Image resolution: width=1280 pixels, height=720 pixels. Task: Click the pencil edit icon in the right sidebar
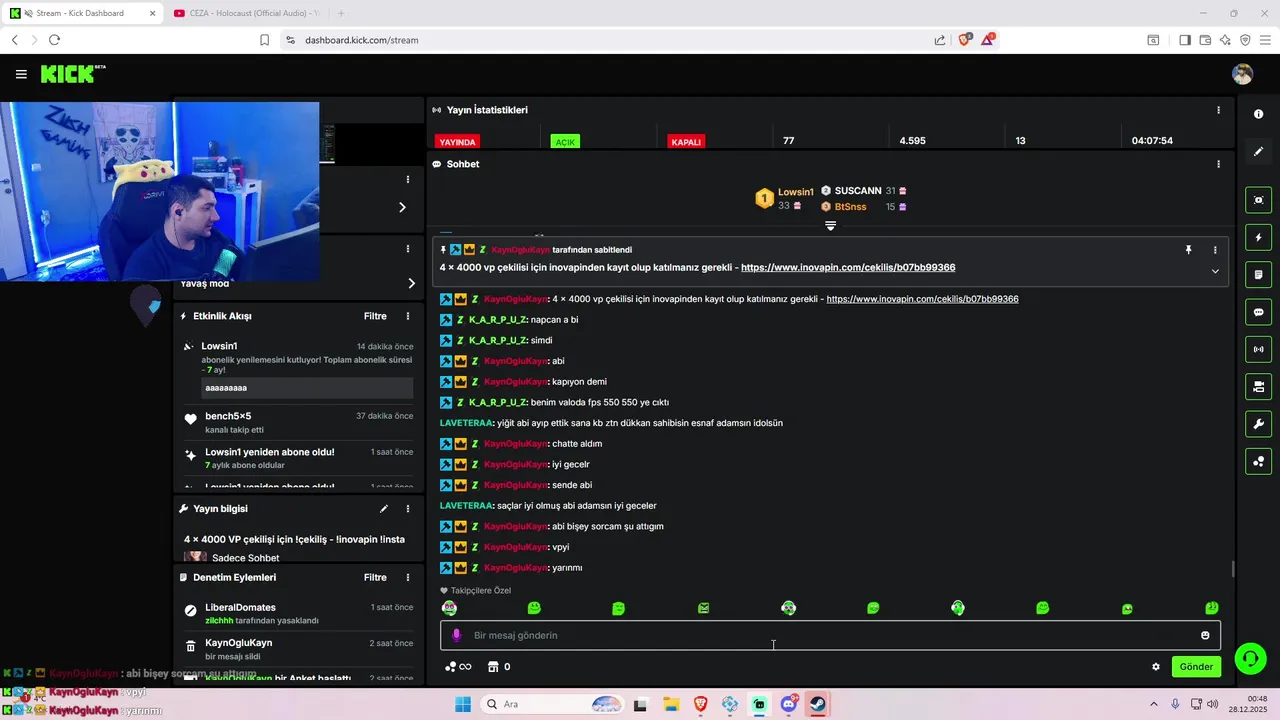click(1258, 152)
